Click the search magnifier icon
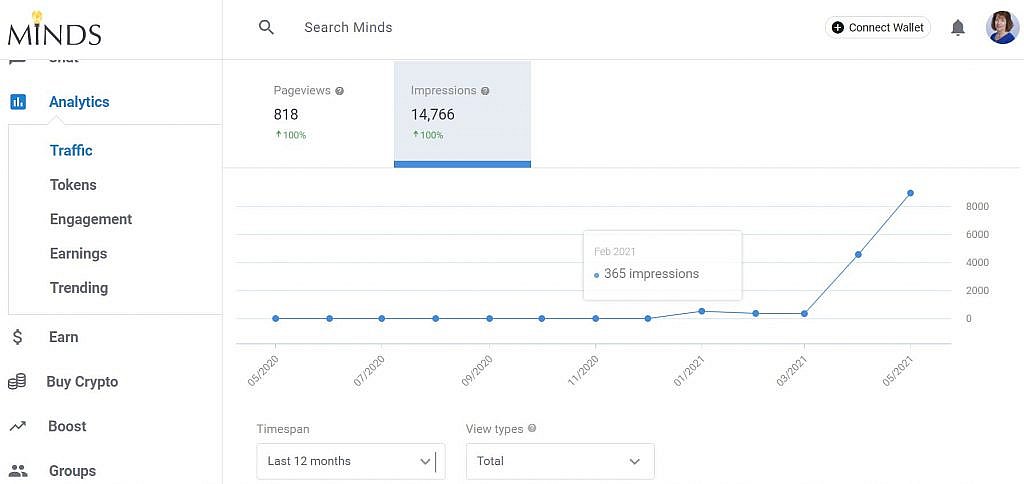 (266, 27)
